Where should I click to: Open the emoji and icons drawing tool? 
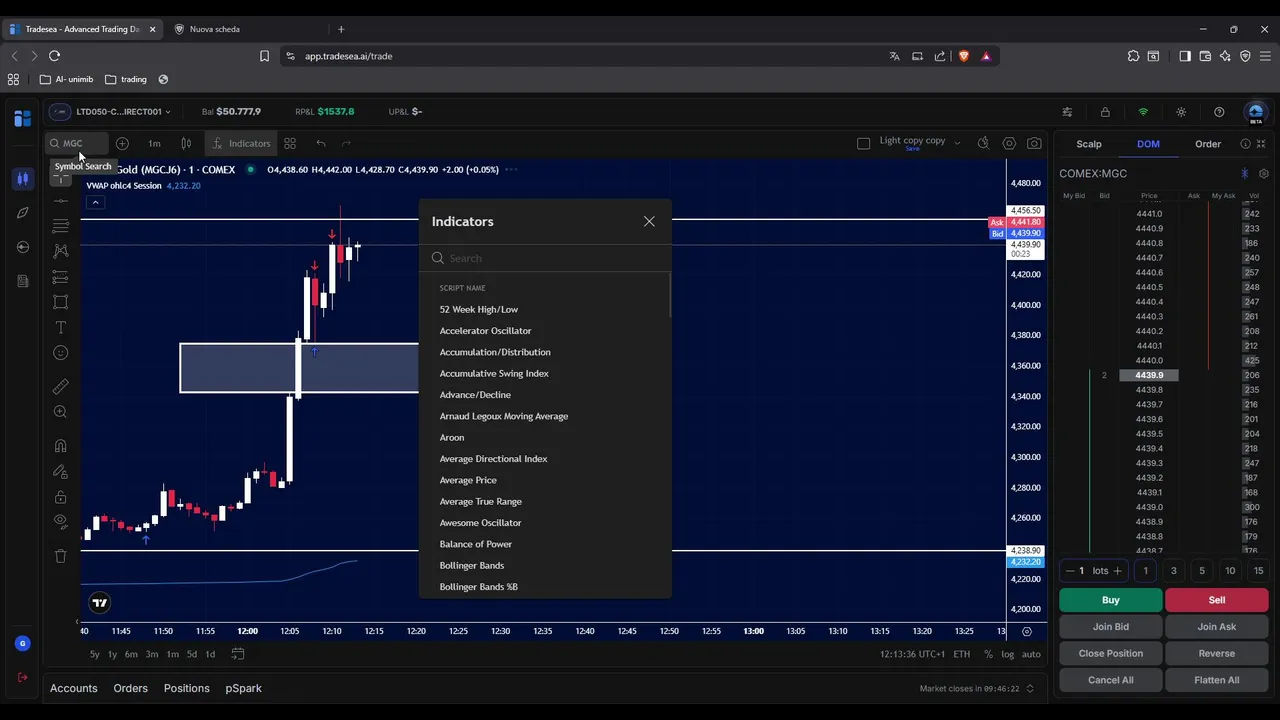[x=61, y=352]
